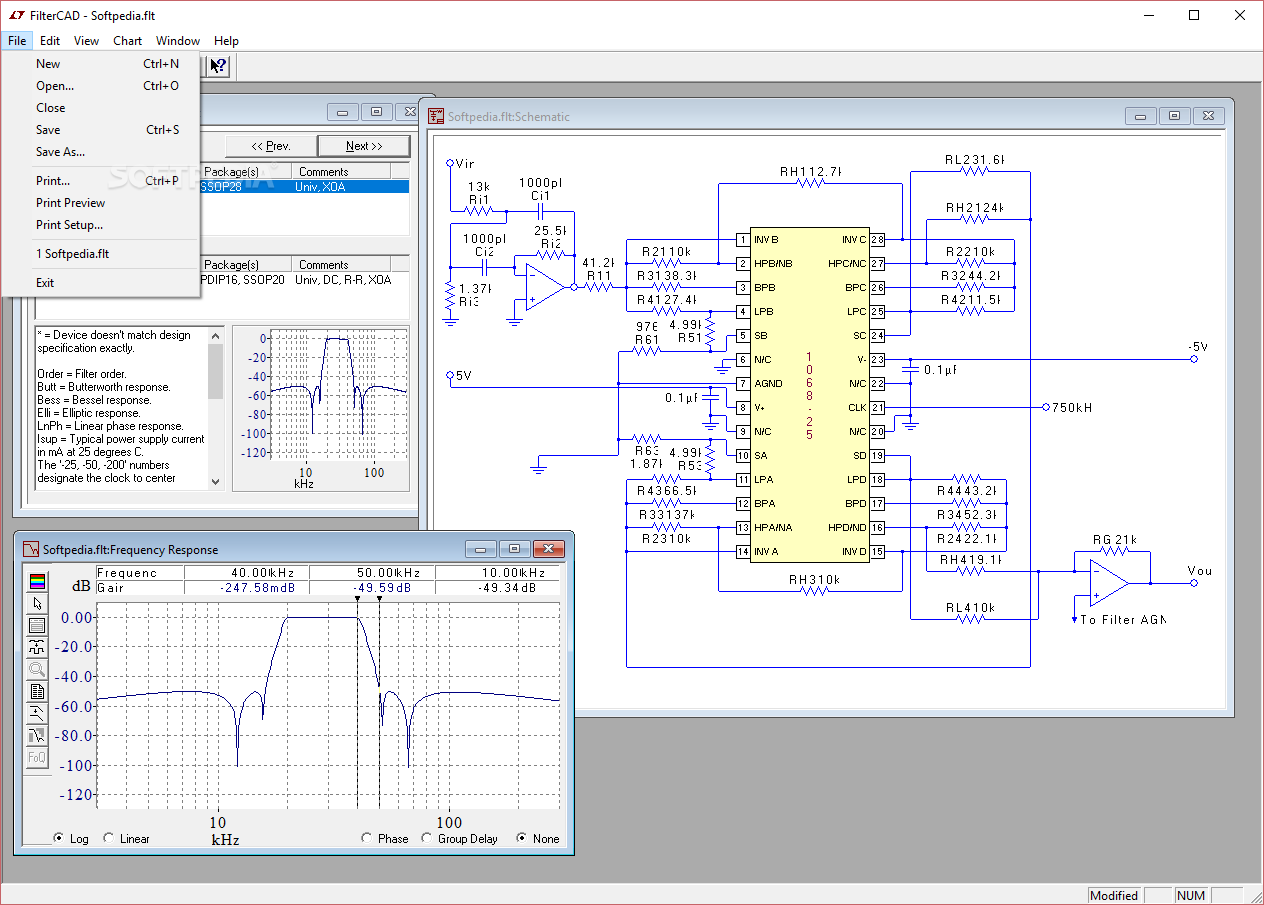The width and height of the screenshot is (1264, 905).
Task: Click the context help arrow-question toolbar icon
Action: 218,66
